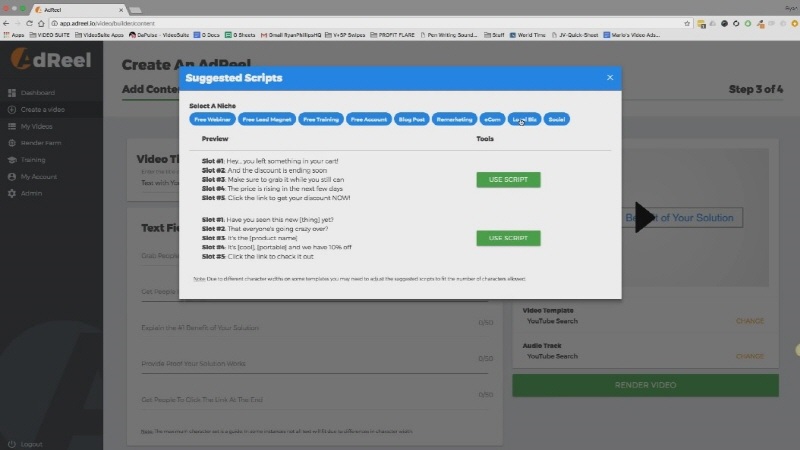Screen dimensions: 800x450
Task: Click the 'Provide Proof Your Solution Works' field
Action: click(314, 364)
